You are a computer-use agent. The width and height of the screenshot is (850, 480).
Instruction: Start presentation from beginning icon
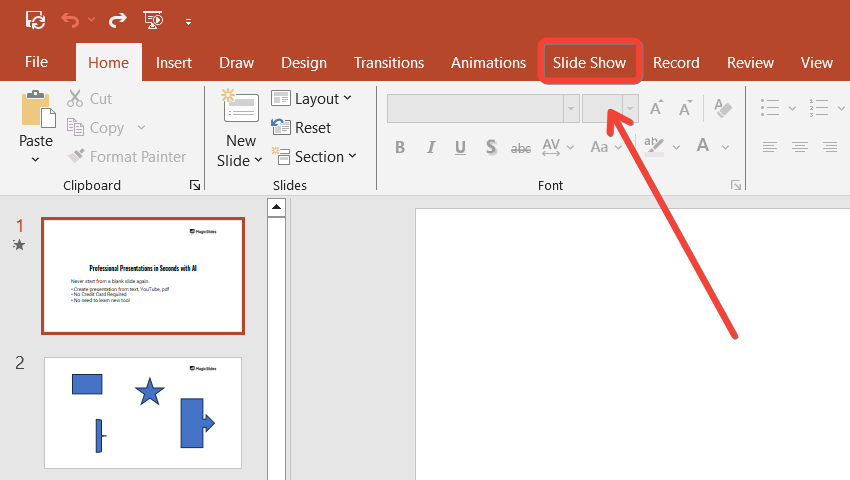click(x=153, y=19)
